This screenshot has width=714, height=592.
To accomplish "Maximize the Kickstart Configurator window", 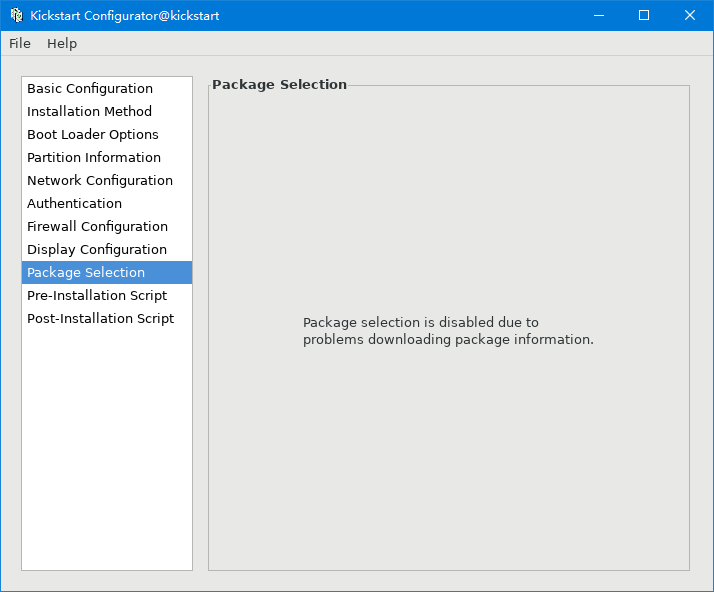I will pos(644,15).
